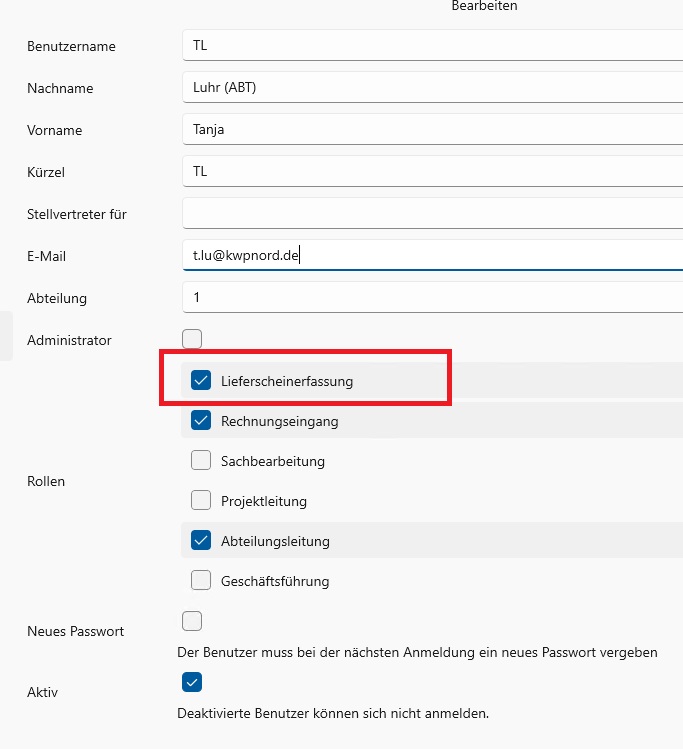Click the Bearbeiten heading at the top
This screenshot has width=683, height=749.
[484, 7]
